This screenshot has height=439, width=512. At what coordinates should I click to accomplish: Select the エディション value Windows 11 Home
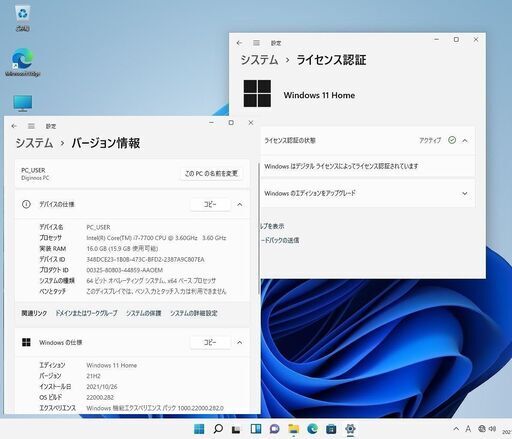112,365
